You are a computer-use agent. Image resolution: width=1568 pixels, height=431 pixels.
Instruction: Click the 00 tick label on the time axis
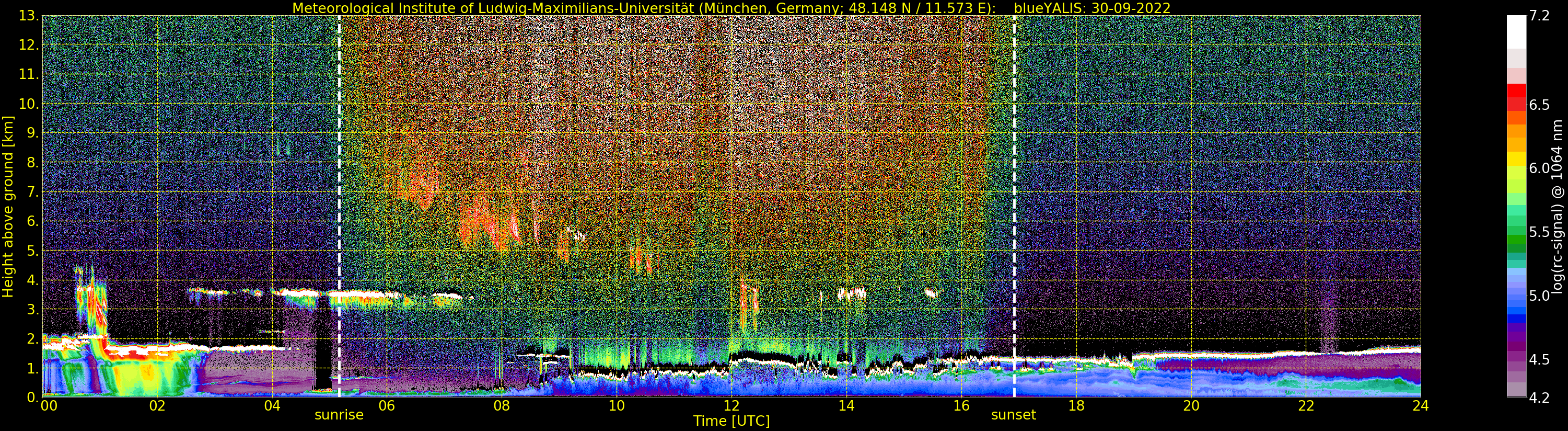pos(49,406)
